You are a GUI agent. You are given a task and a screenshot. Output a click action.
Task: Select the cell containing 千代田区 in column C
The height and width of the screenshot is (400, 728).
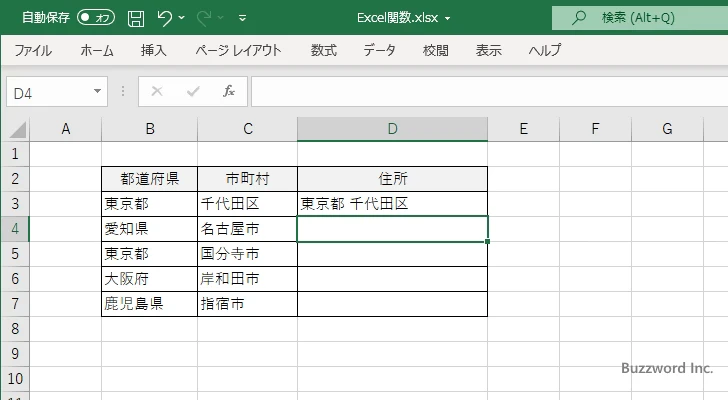247,204
